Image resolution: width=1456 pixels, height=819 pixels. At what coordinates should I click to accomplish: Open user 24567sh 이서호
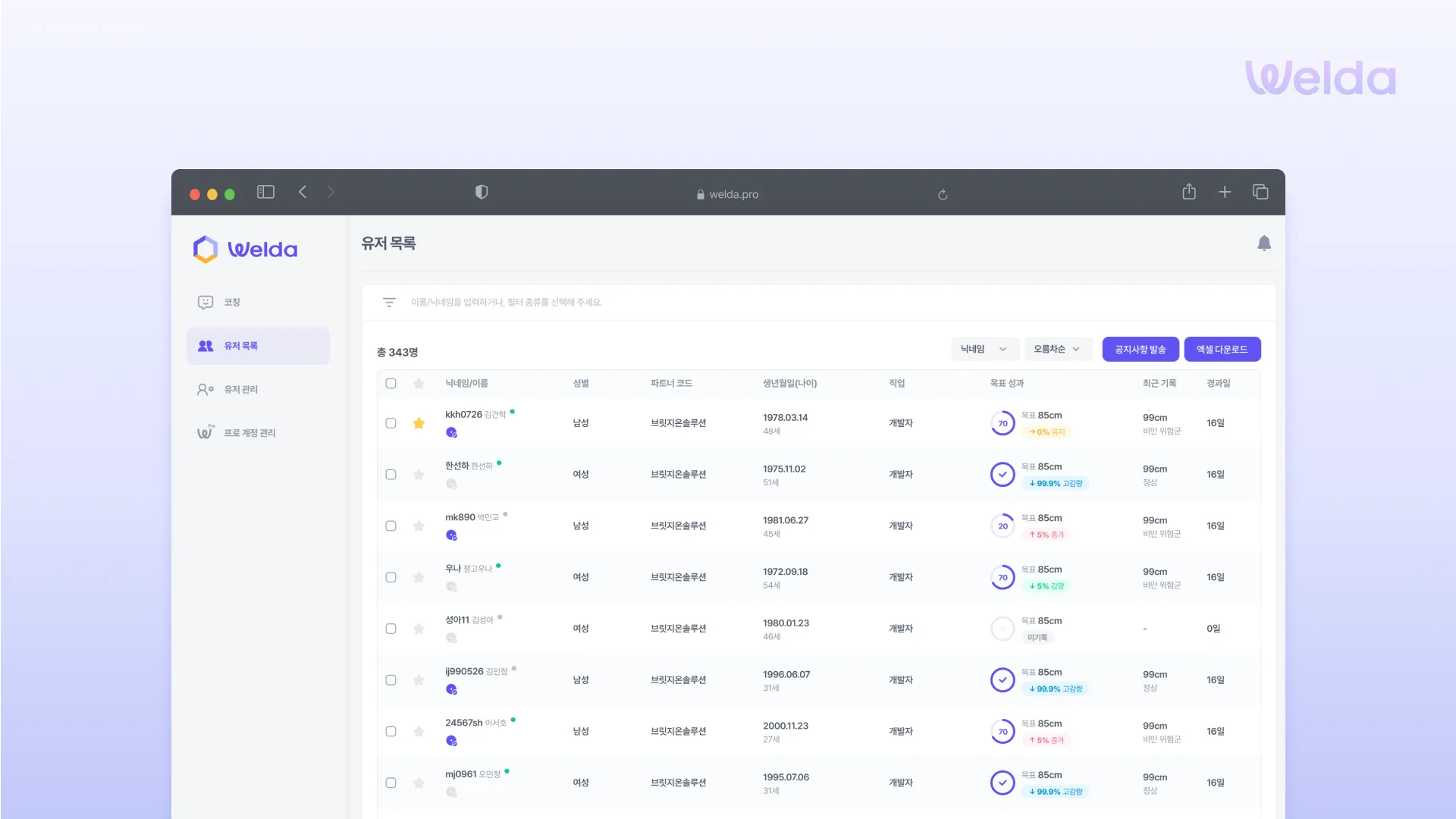point(475,723)
